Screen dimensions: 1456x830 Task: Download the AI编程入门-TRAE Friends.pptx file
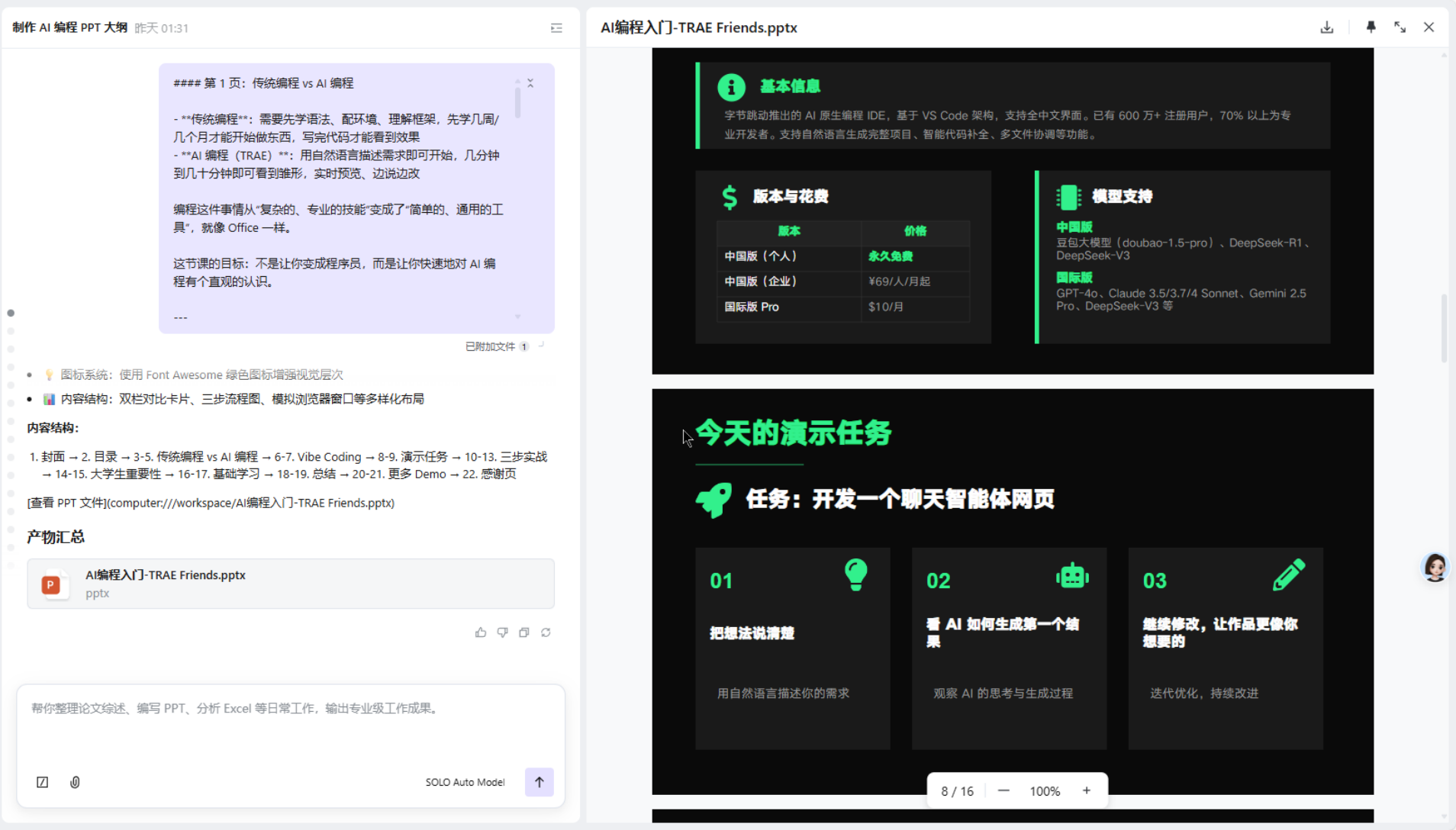(x=1327, y=27)
